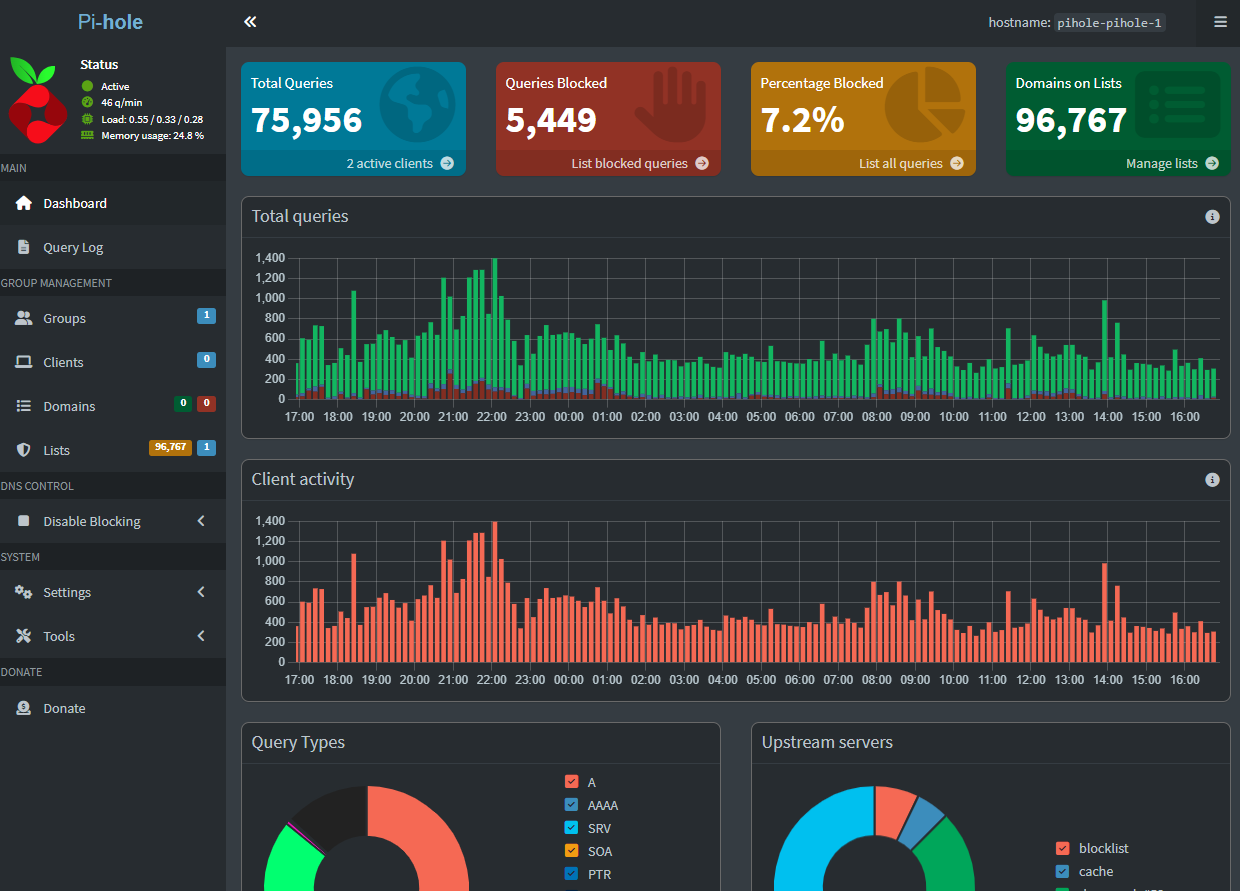Click arrow icon beside List all queries

tap(957, 163)
